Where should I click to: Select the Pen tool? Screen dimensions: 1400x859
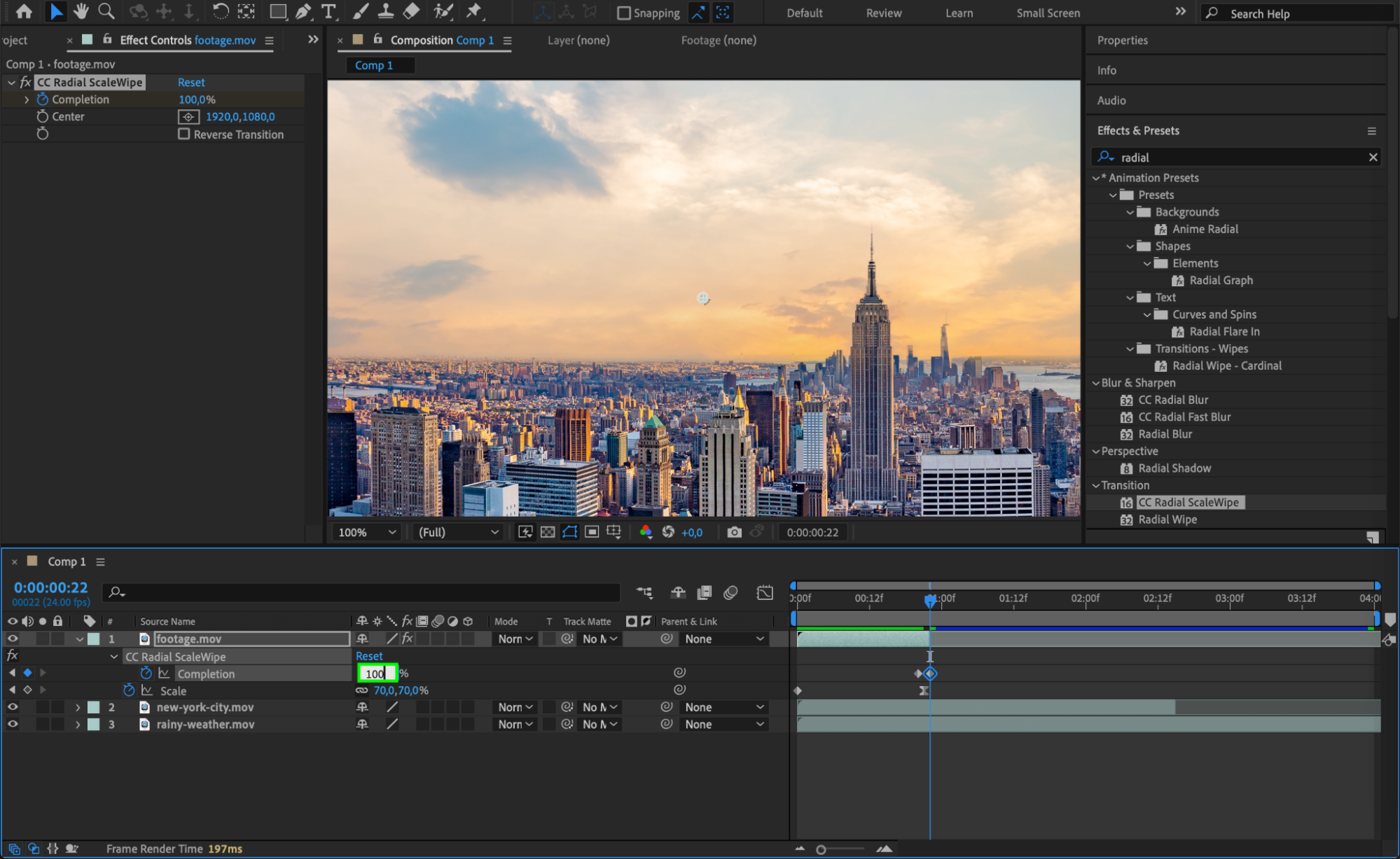pos(303,11)
